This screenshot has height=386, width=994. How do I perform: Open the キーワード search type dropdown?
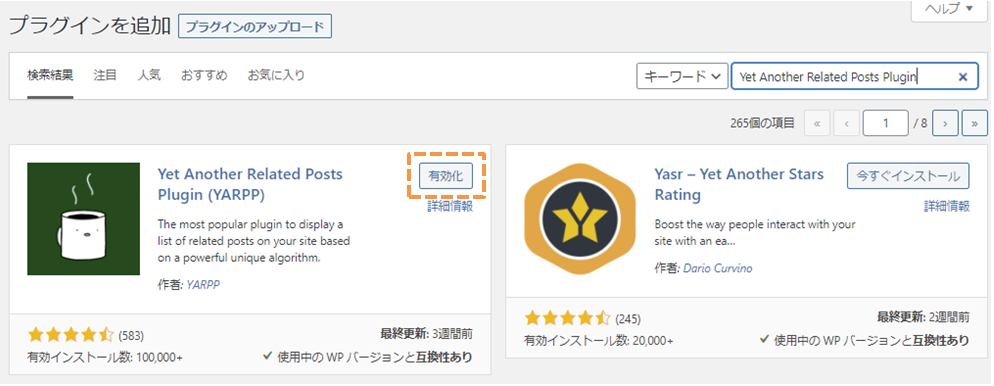click(681, 76)
